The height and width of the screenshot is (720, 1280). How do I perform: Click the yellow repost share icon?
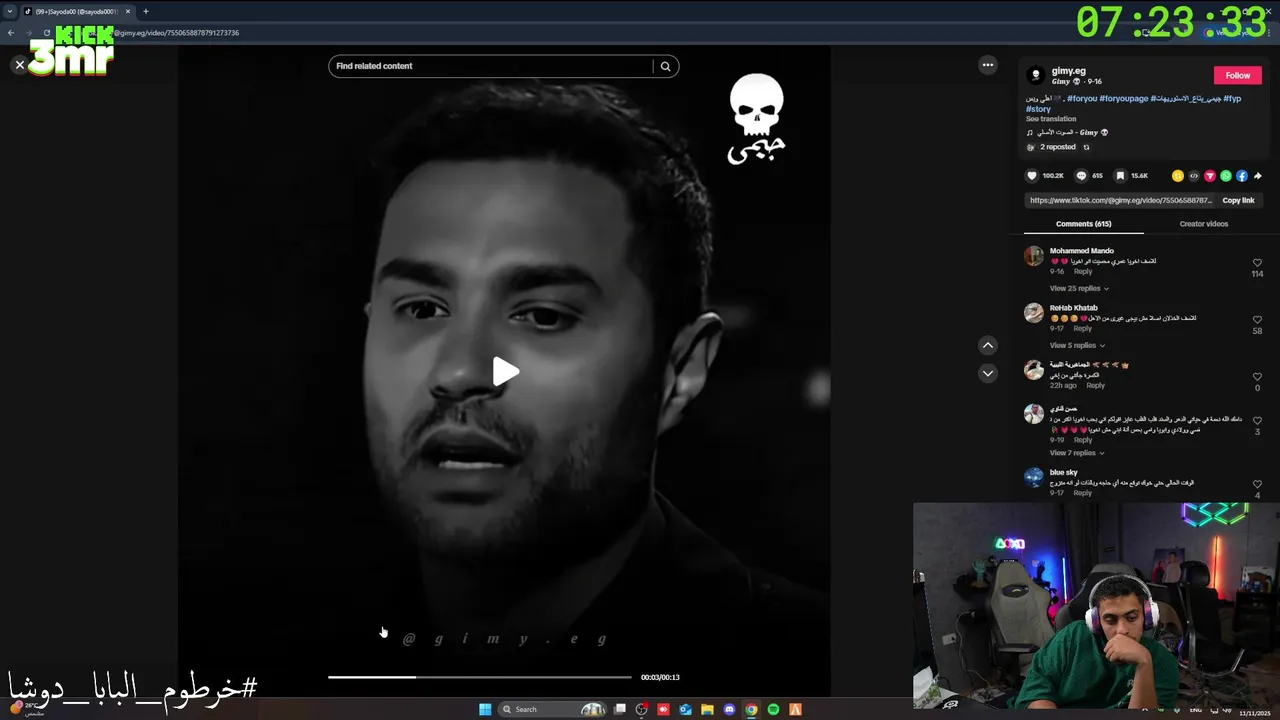point(1178,176)
